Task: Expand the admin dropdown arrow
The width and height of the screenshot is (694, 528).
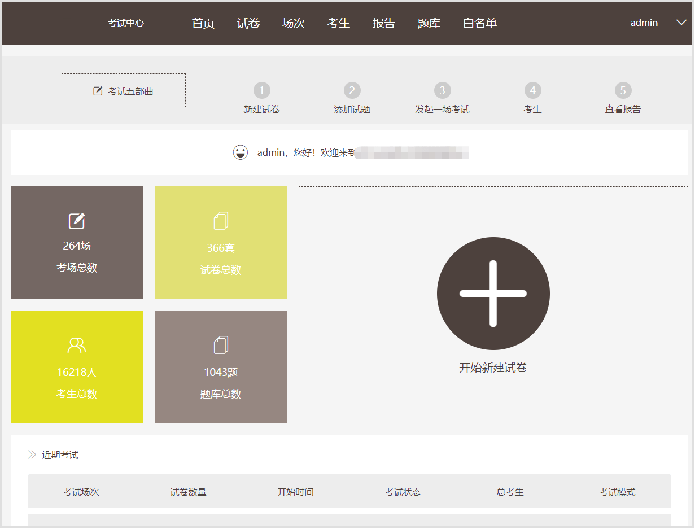Action: coord(681,23)
